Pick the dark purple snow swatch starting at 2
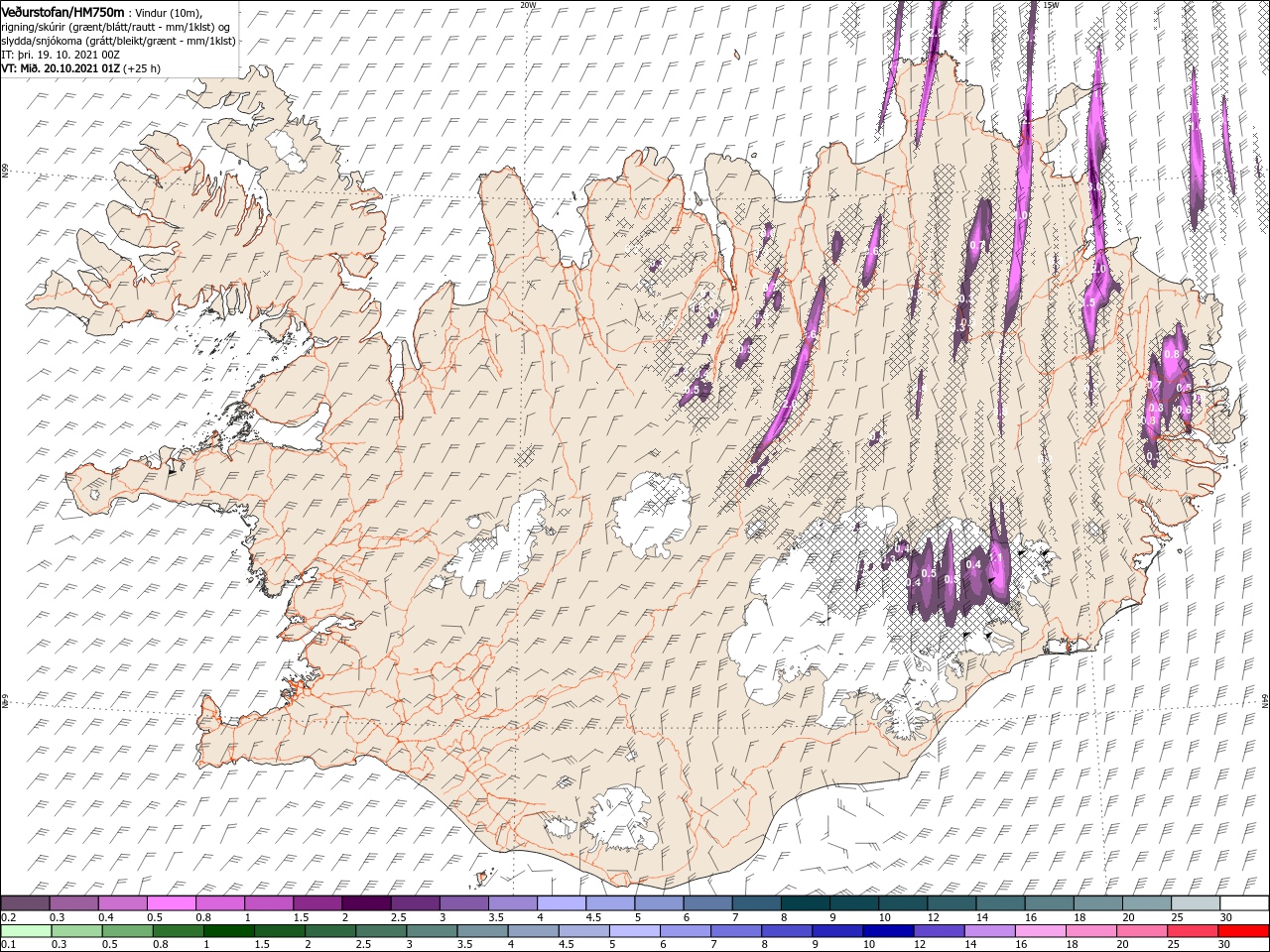Image resolution: width=1270 pixels, height=952 pixels. point(367,902)
